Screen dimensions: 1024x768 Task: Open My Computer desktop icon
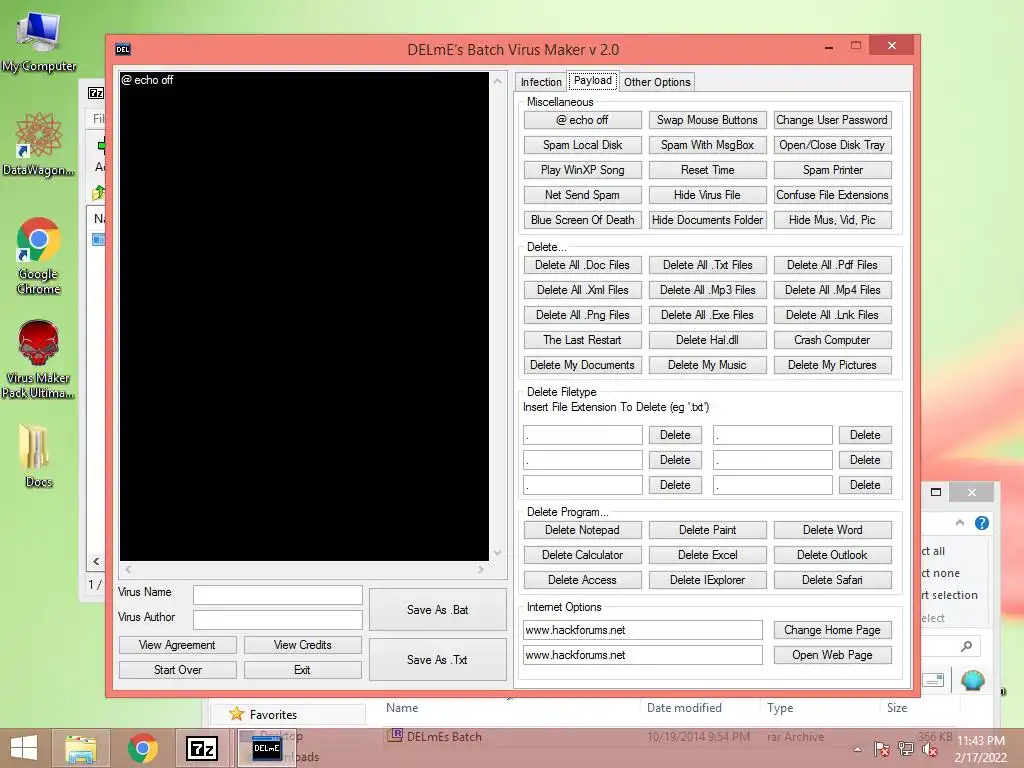coord(39,40)
